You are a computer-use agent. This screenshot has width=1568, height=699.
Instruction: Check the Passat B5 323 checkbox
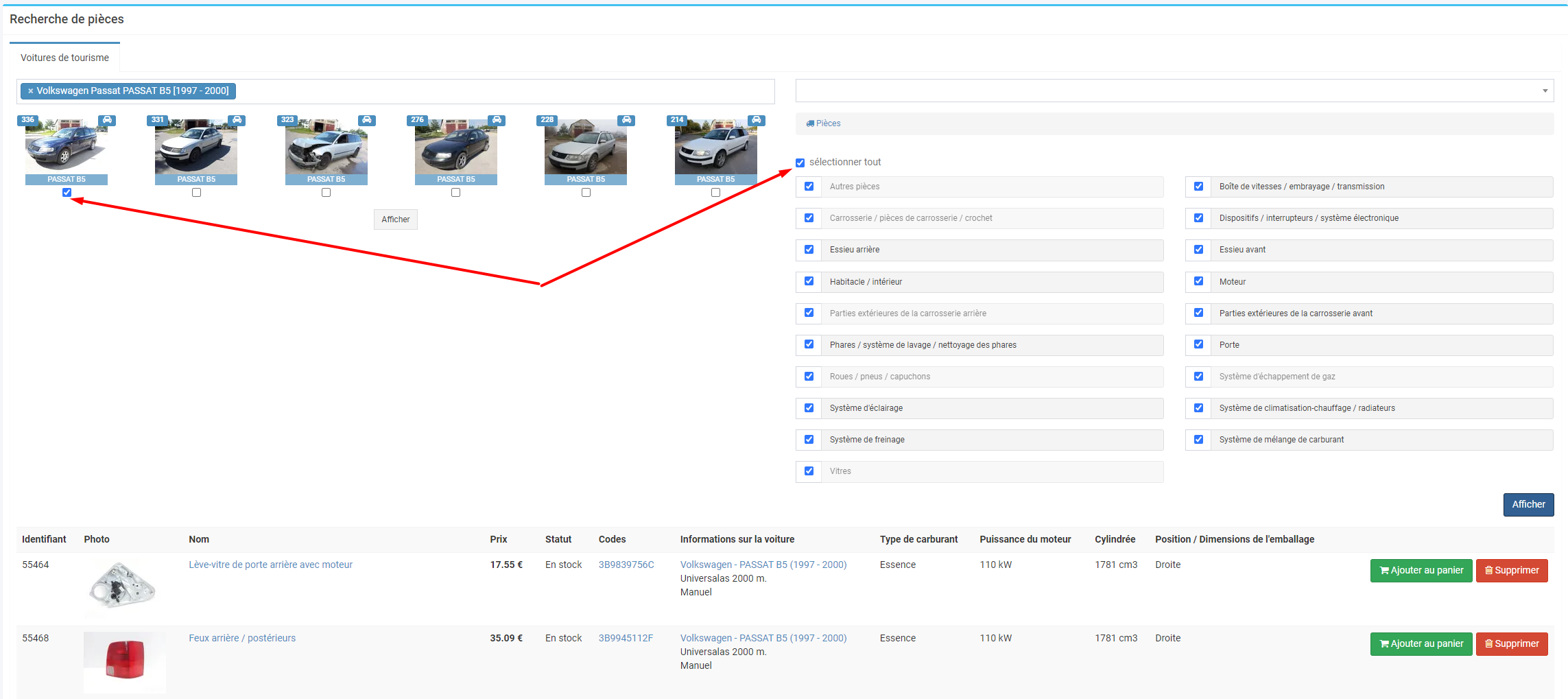tap(326, 193)
